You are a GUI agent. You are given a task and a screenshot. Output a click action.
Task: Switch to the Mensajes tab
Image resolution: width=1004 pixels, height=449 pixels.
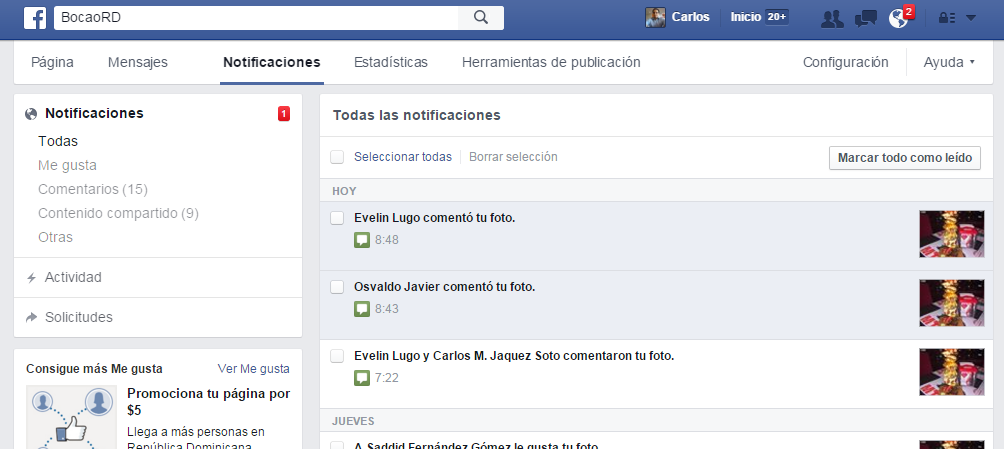(138, 62)
